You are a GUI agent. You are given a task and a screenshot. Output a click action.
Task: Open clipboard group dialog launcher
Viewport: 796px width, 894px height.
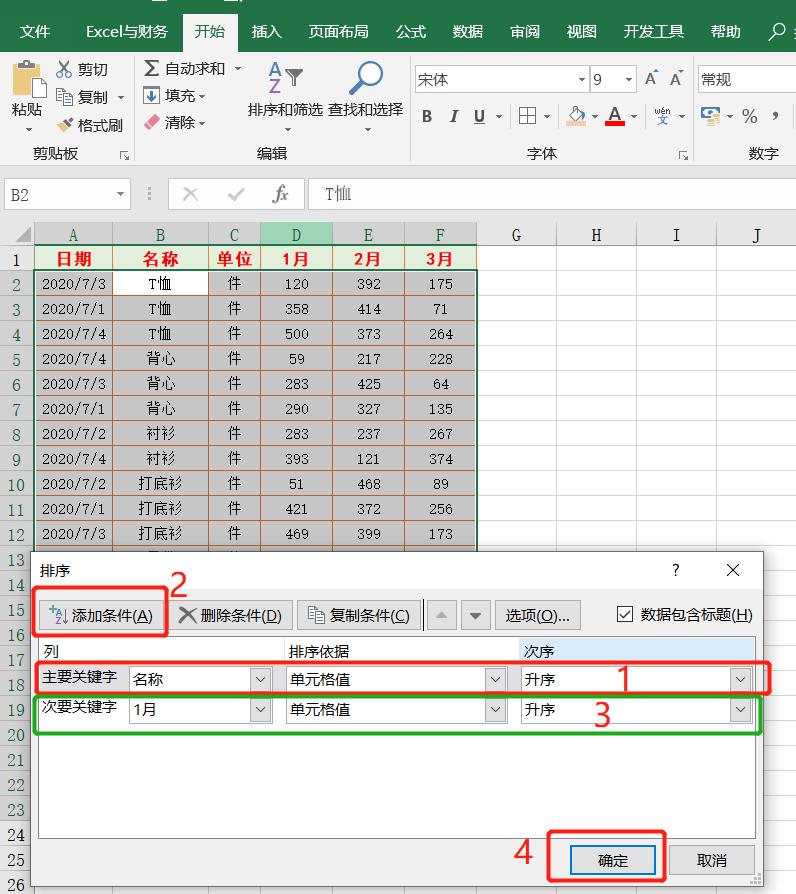124,156
